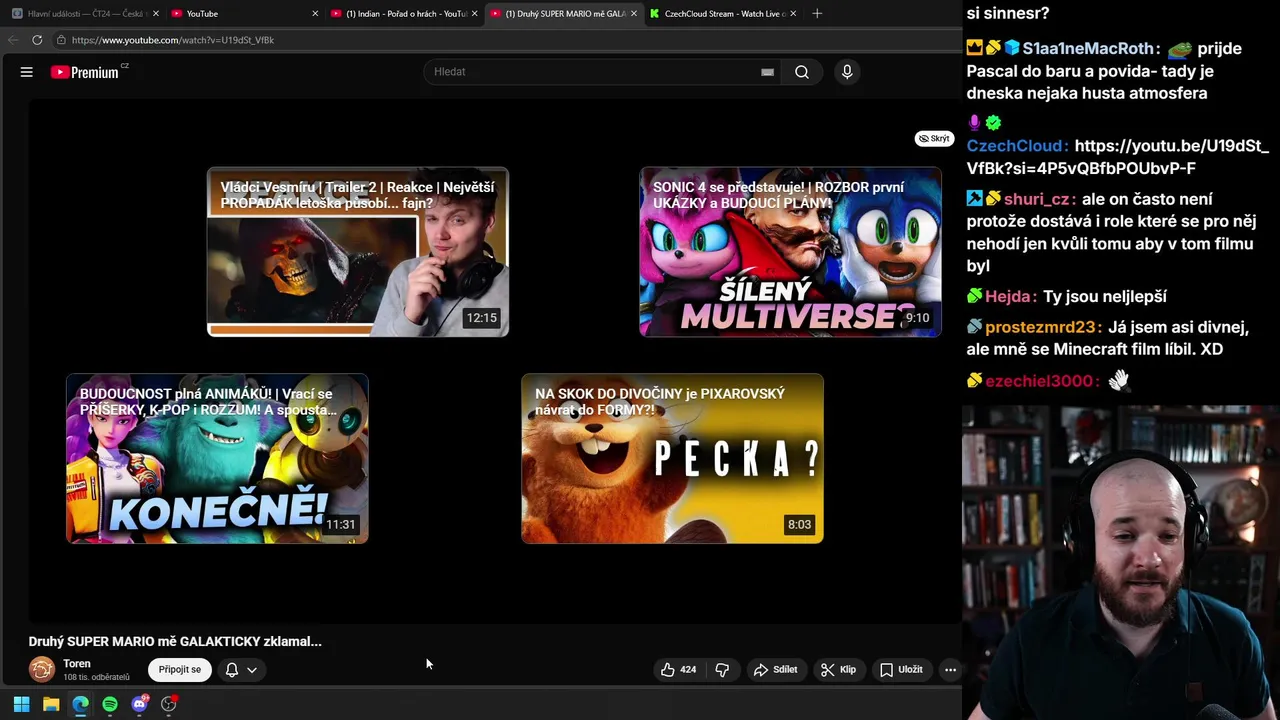
Task: Open File Explorer from taskbar
Action: click(51, 704)
